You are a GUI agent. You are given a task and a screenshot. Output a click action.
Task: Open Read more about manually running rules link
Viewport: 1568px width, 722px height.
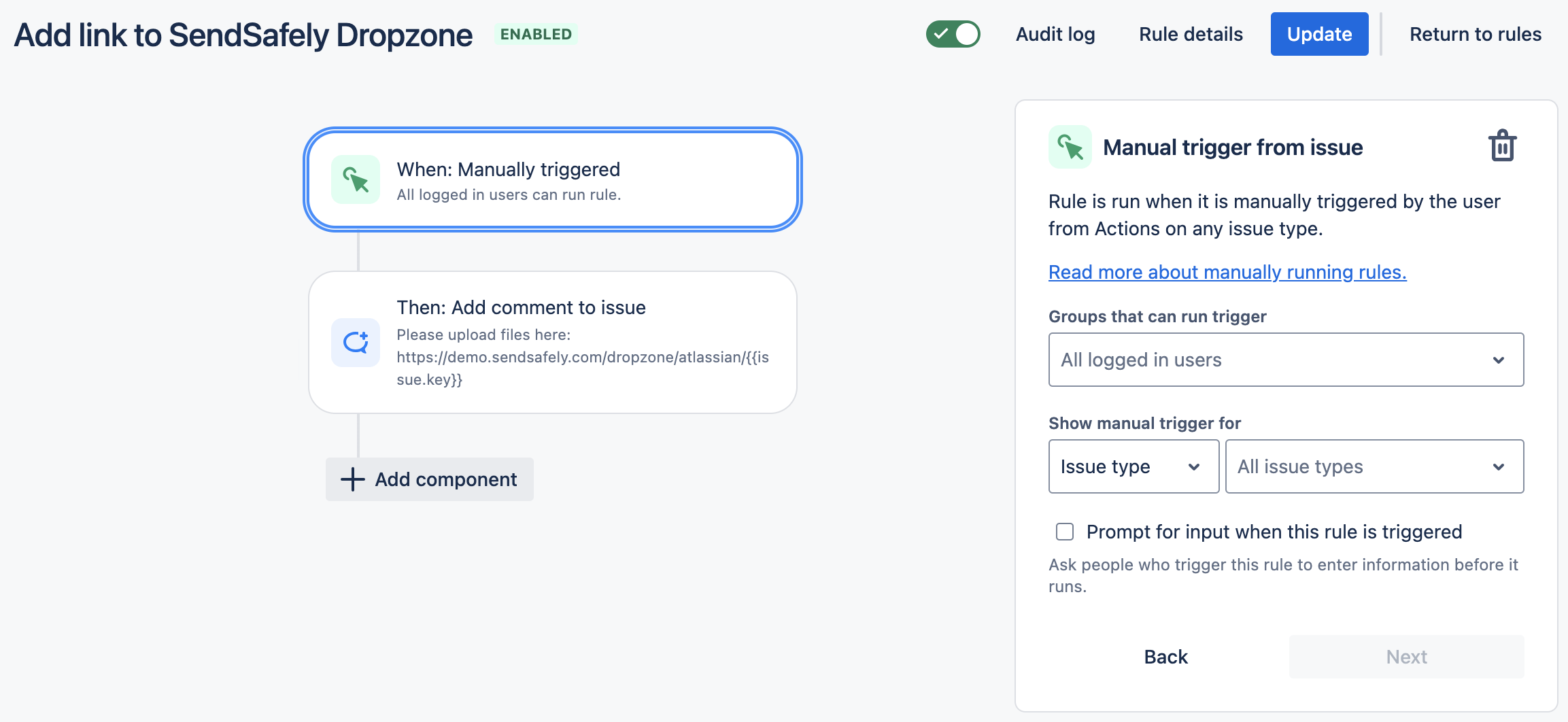click(1227, 272)
